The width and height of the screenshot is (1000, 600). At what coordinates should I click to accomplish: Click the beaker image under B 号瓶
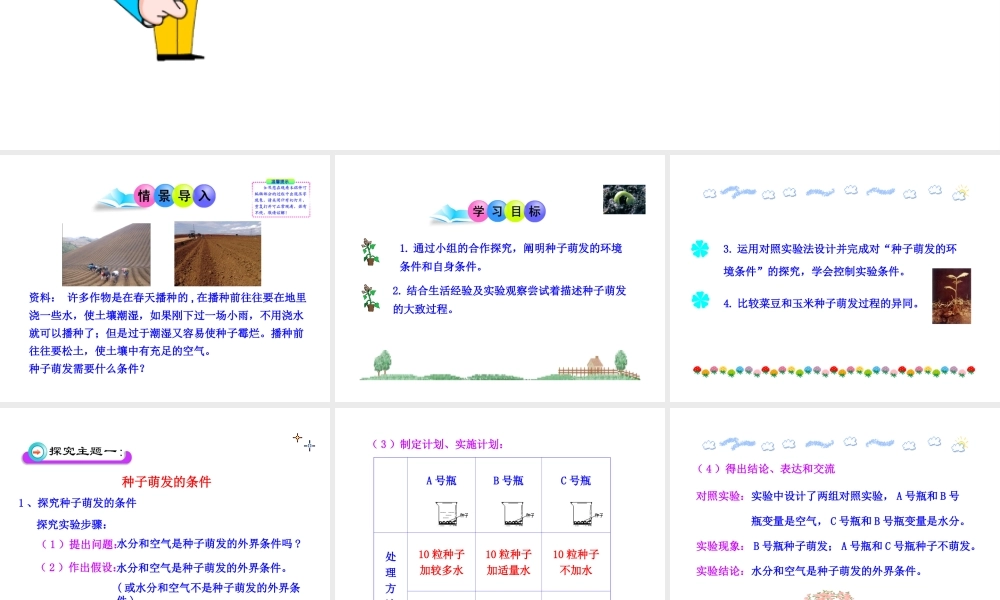point(518,513)
